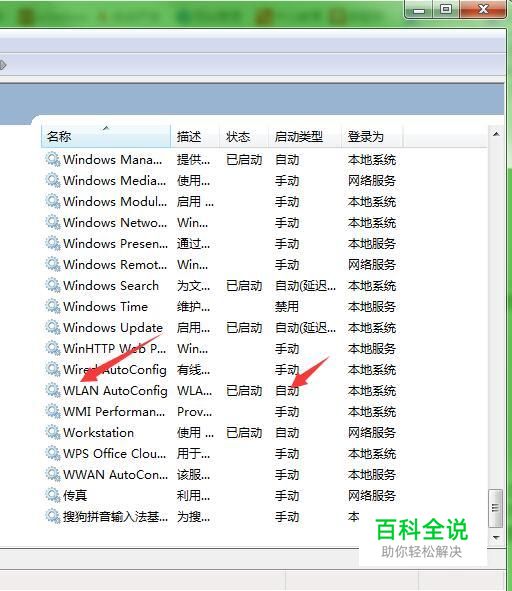Image resolution: width=512 pixels, height=591 pixels.
Task: Sort by the 启动类型 column header
Action: tap(305, 136)
